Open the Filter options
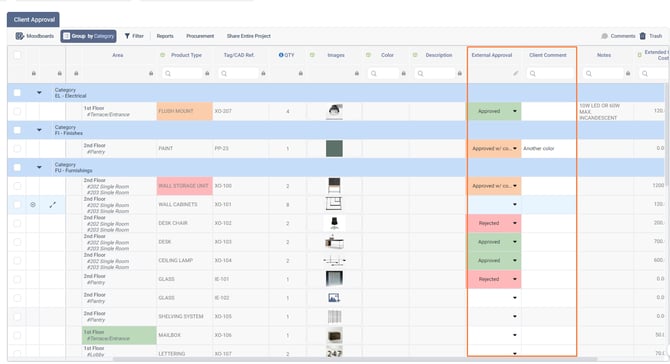670x364 pixels. tap(134, 36)
